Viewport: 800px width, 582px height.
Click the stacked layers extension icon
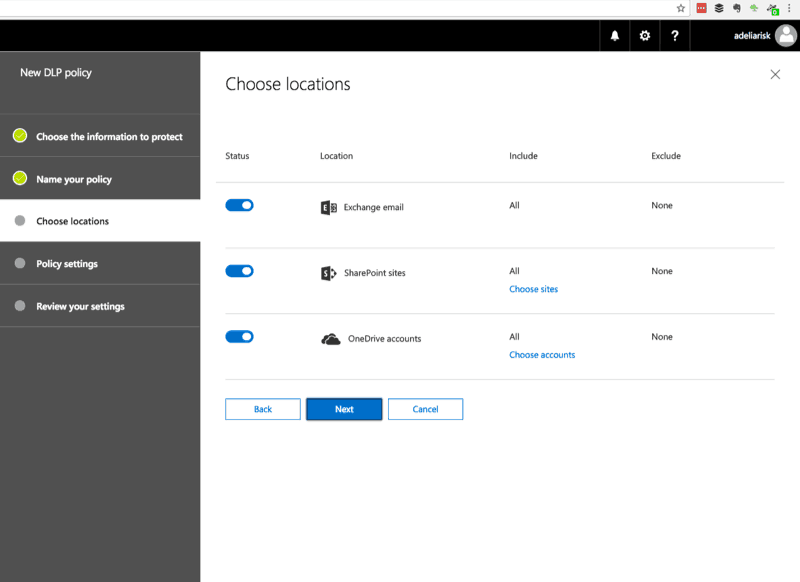pyautogui.click(x=719, y=8)
